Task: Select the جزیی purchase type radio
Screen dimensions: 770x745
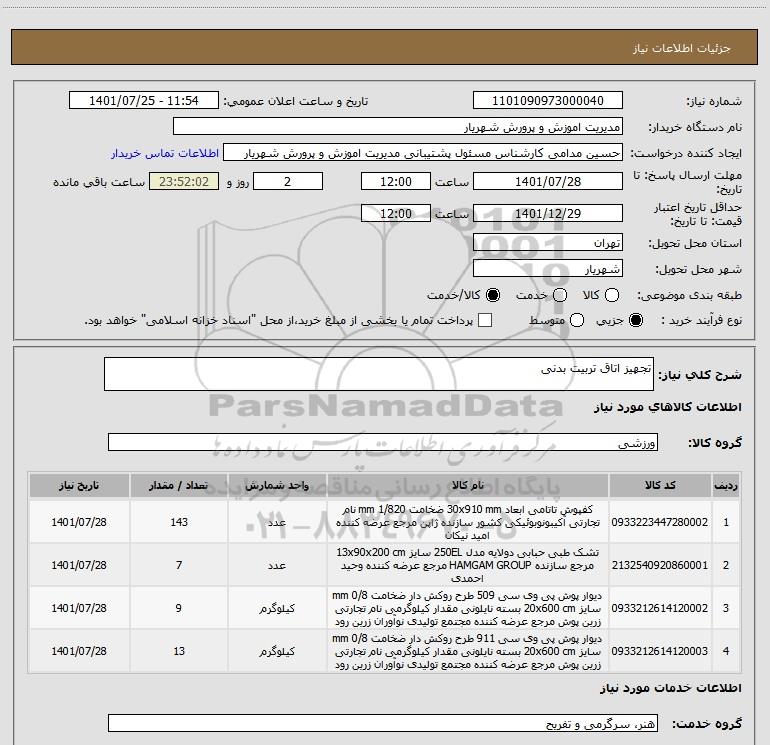Action: pos(635,320)
